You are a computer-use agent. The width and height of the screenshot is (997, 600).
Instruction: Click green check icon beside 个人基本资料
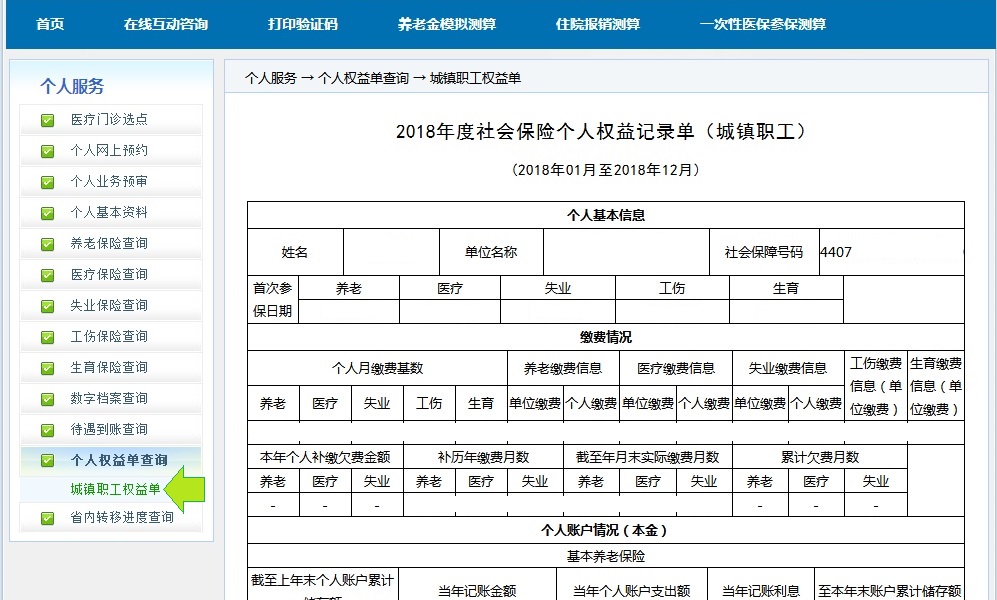(x=47, y=213)
